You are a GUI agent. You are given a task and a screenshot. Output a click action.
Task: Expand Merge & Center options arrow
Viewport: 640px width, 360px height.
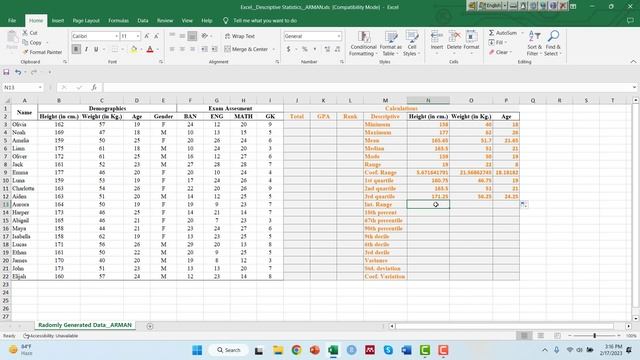point(273,49)
